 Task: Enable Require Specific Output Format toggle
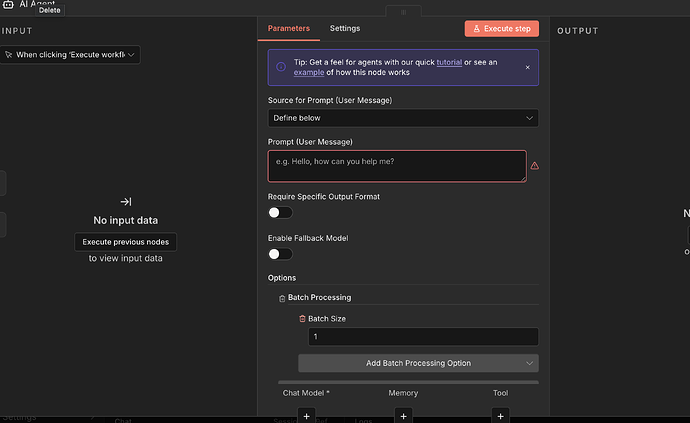pos(280,212)
